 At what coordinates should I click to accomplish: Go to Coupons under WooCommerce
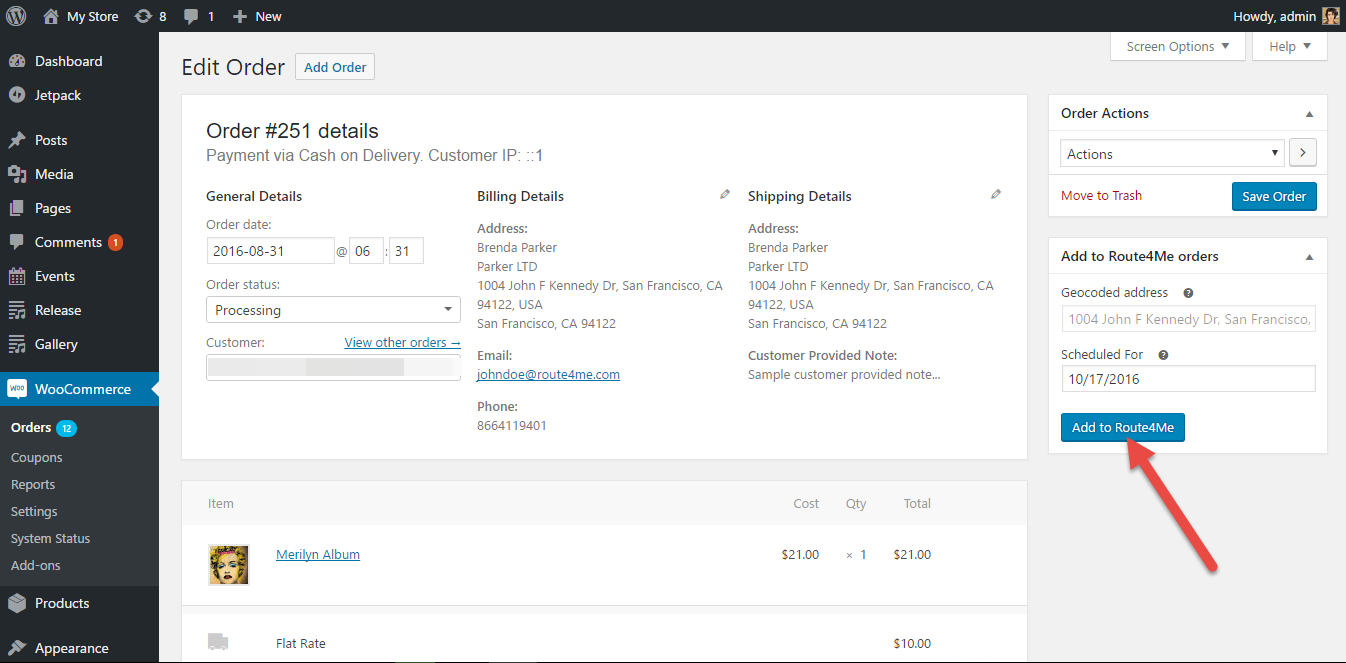click(37, 457)
